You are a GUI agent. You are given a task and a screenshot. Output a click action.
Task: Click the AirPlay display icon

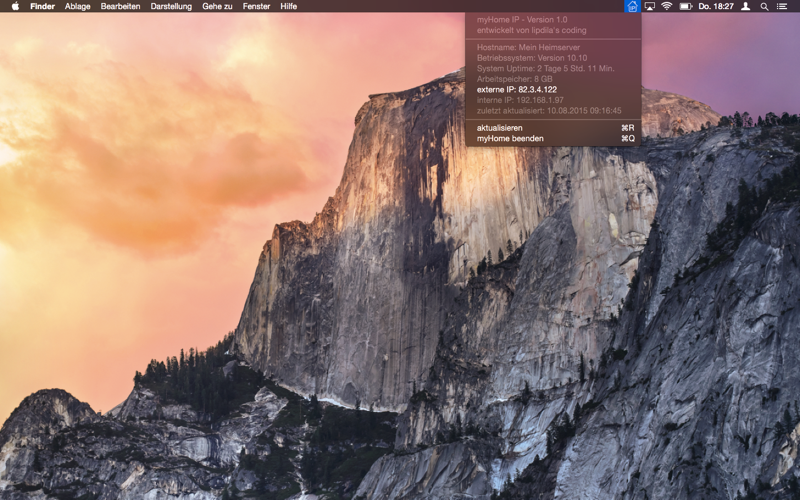tap(649, 6)
